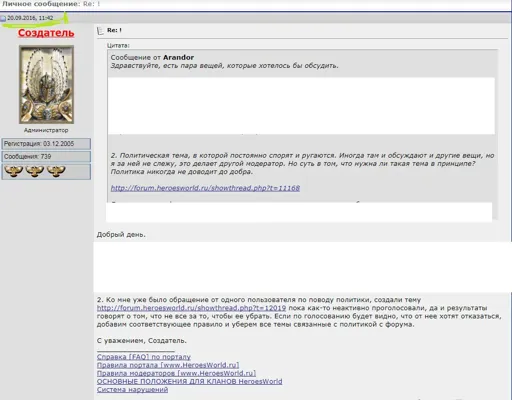Click the quoted author name Arandor

point(178,57)
